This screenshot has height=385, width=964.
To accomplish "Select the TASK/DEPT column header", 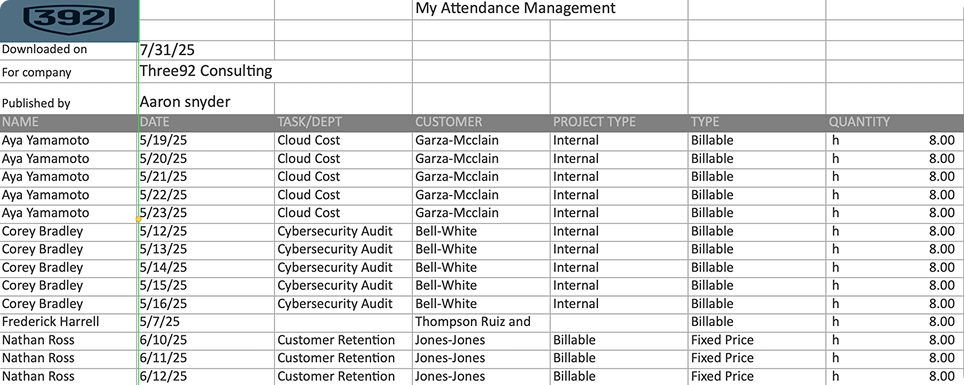I will (x=344, y=122).
